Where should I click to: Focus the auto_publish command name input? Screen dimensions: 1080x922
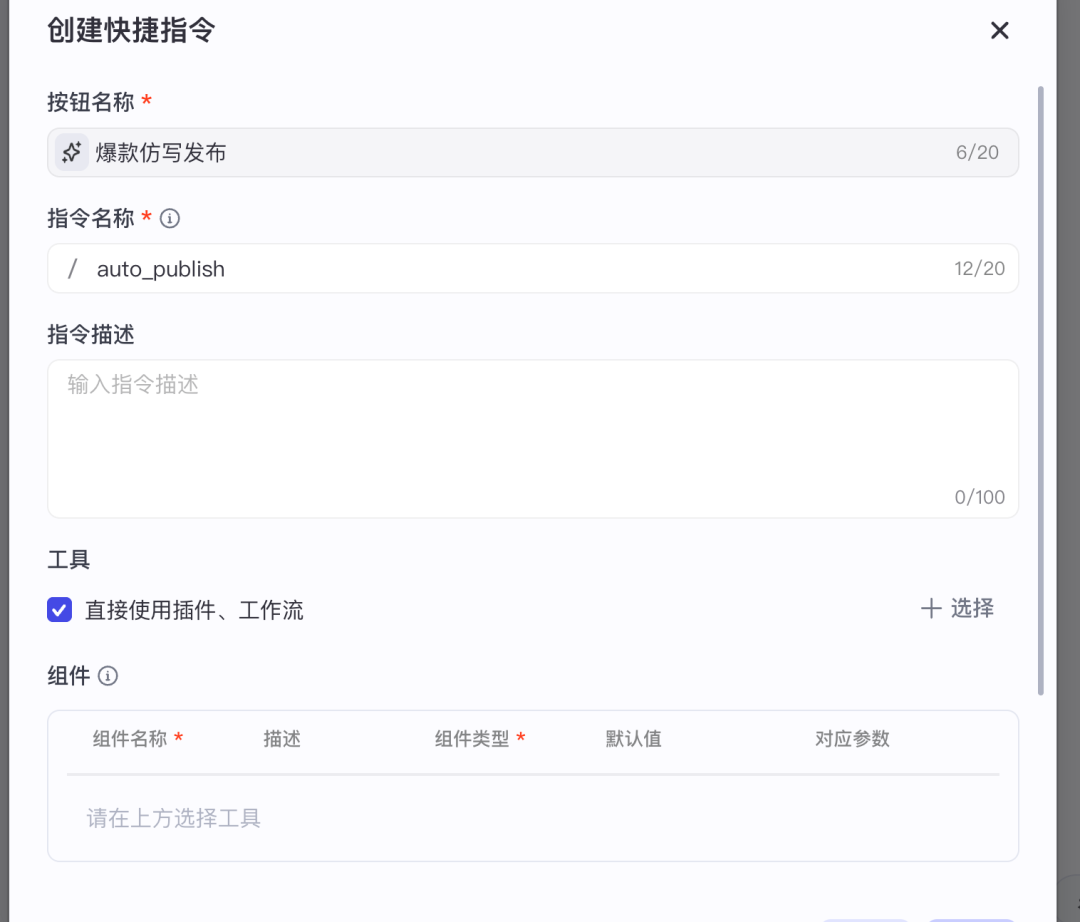tap(500, 269)
